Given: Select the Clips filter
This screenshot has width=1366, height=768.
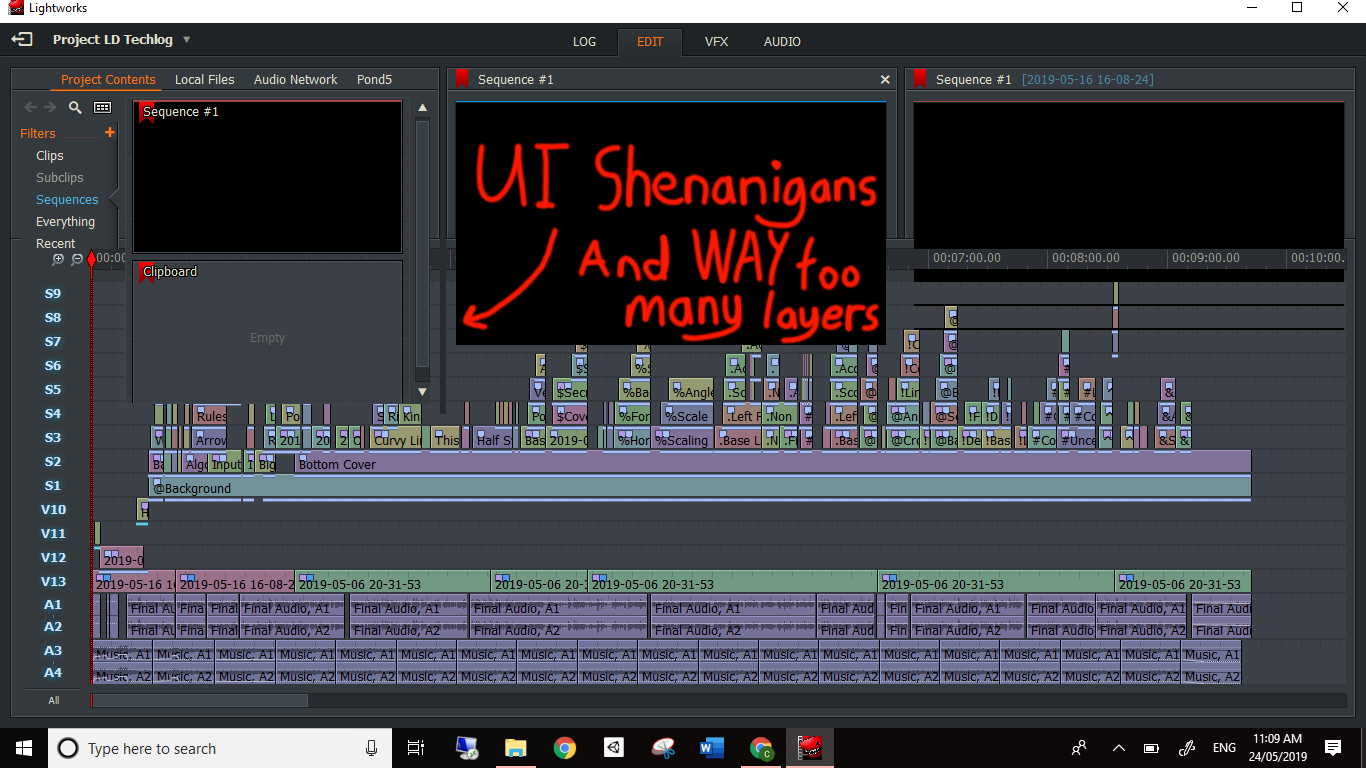Looking at the screenshot, I should click(50, 156).
